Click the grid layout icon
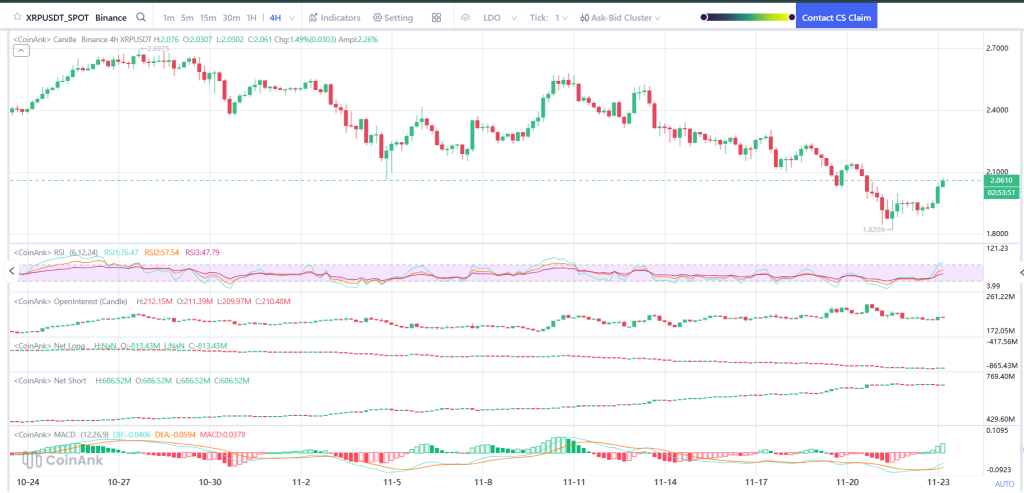Screen dimensions: 1024x493 (437, 18)
